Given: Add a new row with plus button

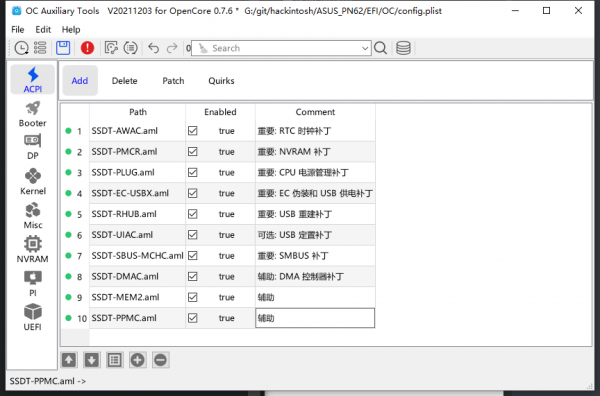Looking at the screenshot, I should click(x=138, y=360).
